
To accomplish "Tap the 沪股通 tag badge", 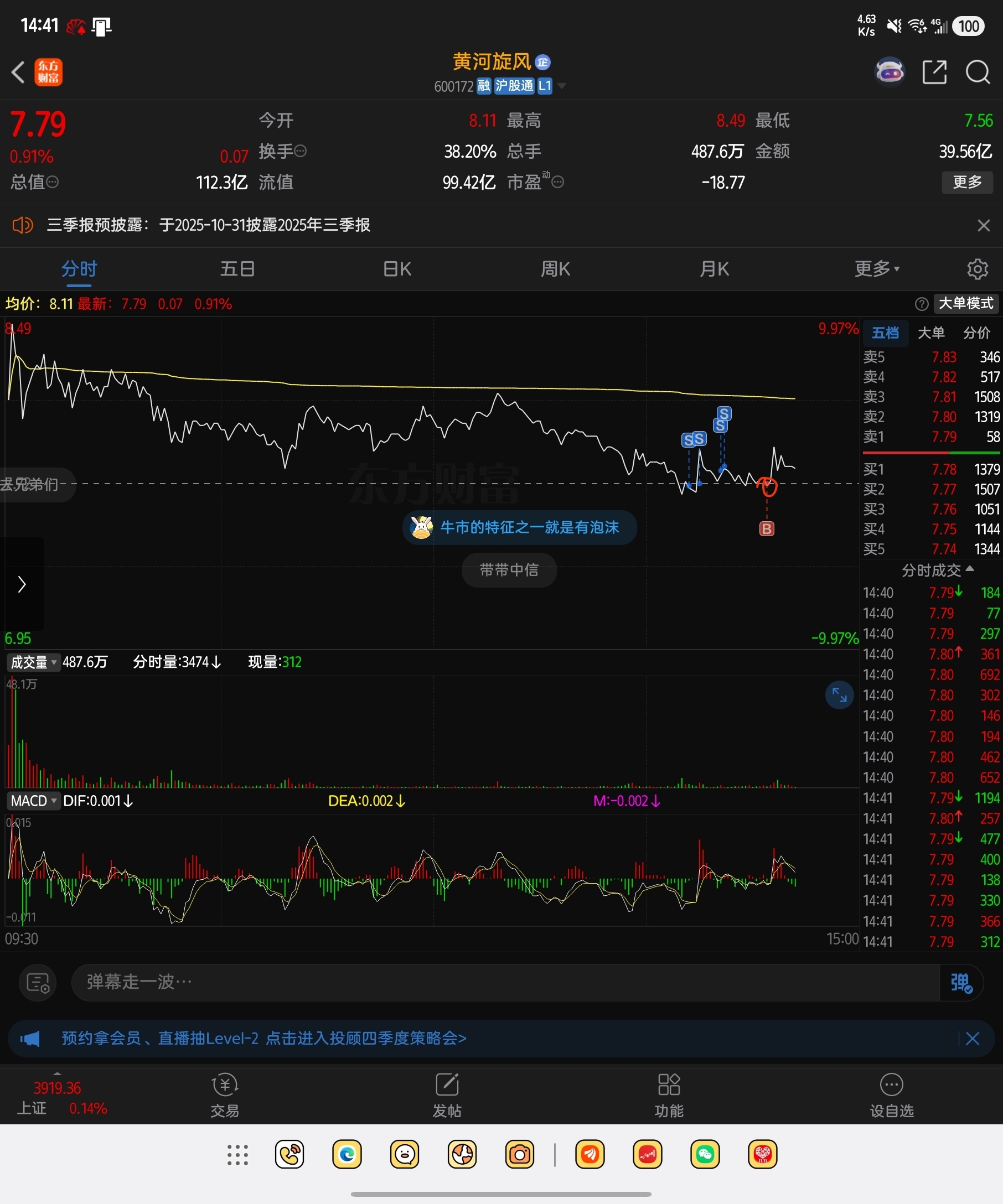I will [x=514, y=86].
